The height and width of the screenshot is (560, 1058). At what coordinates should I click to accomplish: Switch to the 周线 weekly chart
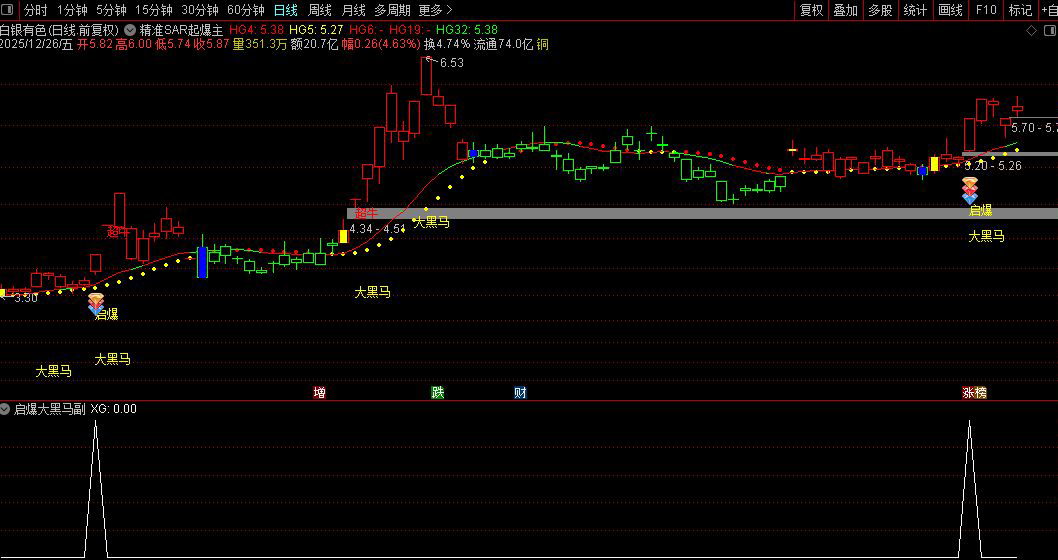(320, 10)
